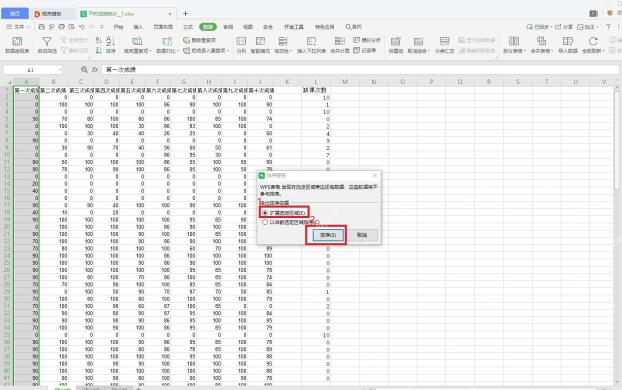Viewport: 622px width, 390px height.
Task: Switch to the View (视图) ribbon tab
Action: tap(248, 27)
